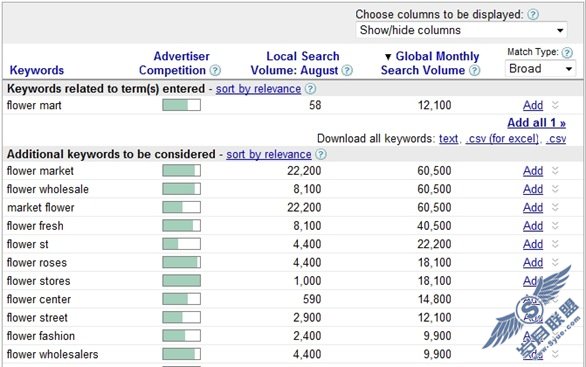
Task: Download keywords as .csv (for excel)
Action: coord(502,139)
